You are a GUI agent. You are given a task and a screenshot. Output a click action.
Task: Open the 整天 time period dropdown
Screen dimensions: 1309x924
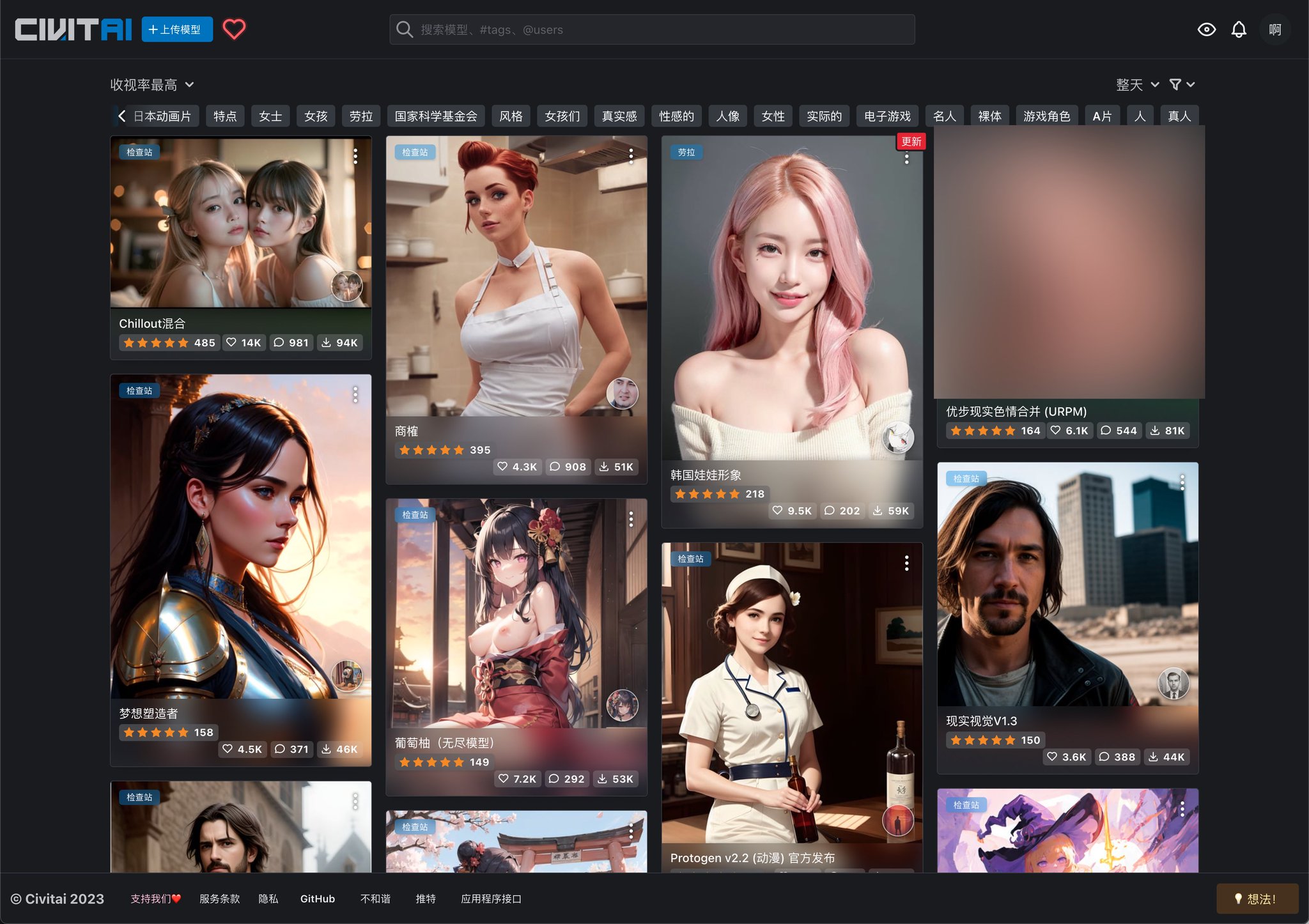[x=1136, y=84]
